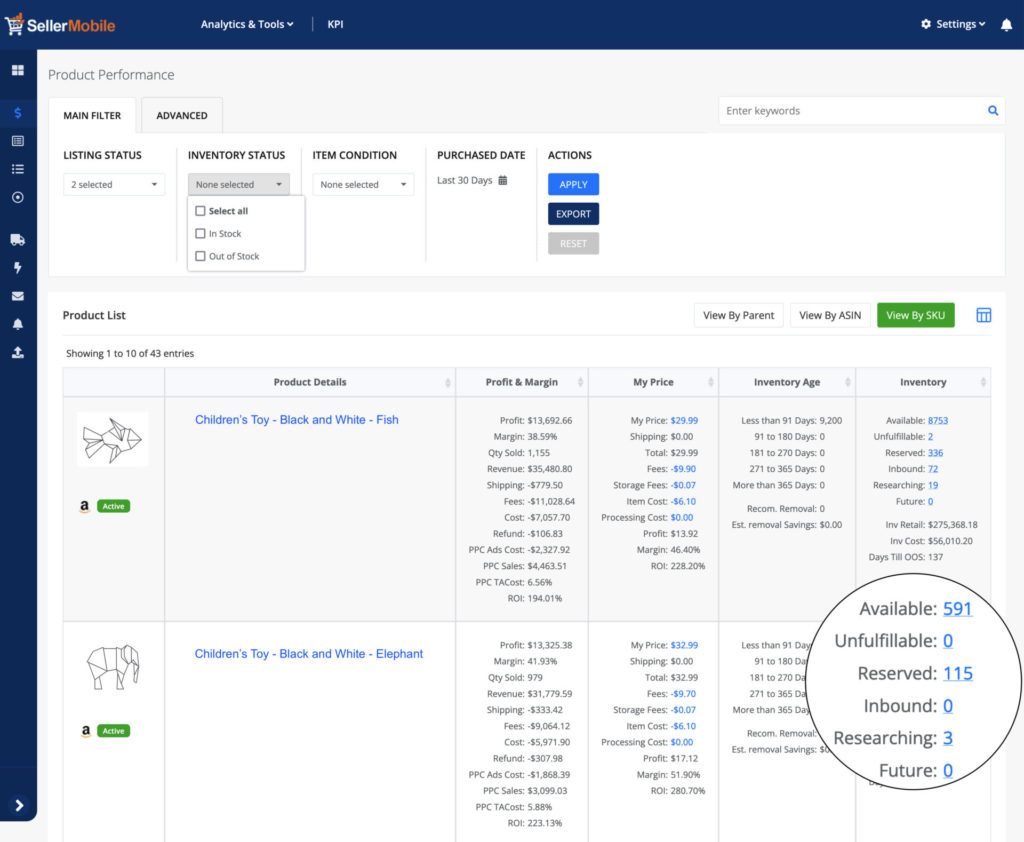Open the truck shipping icon in sidebar

pos(17,240)
